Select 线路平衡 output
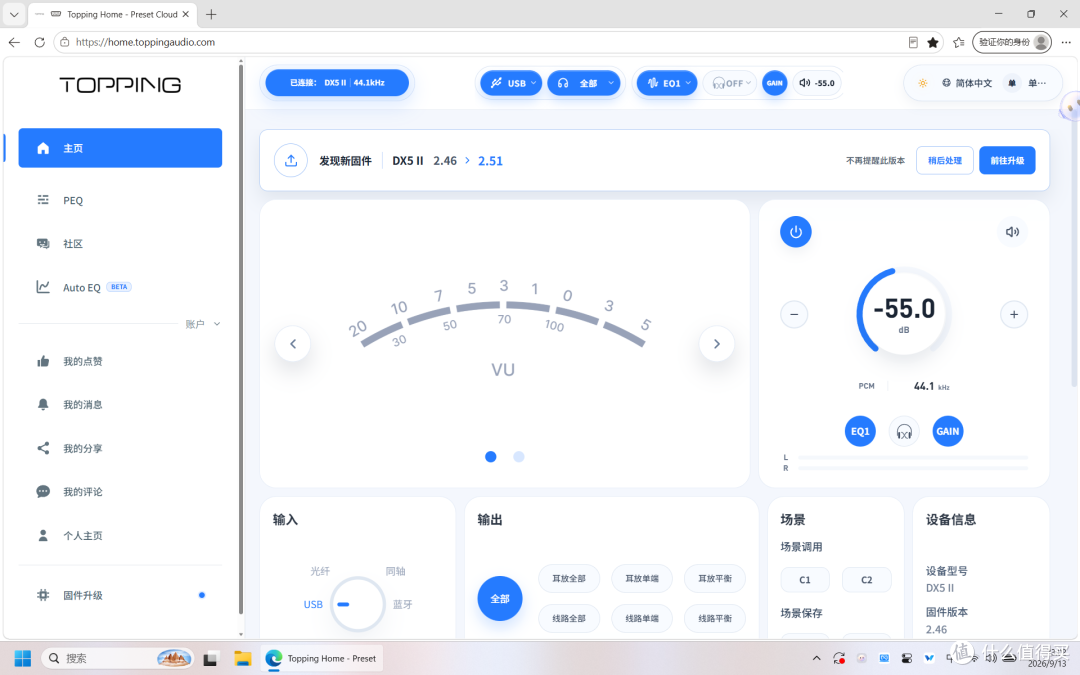Image resolution: width=1080 pixels, height=675 pixels. 715,619
